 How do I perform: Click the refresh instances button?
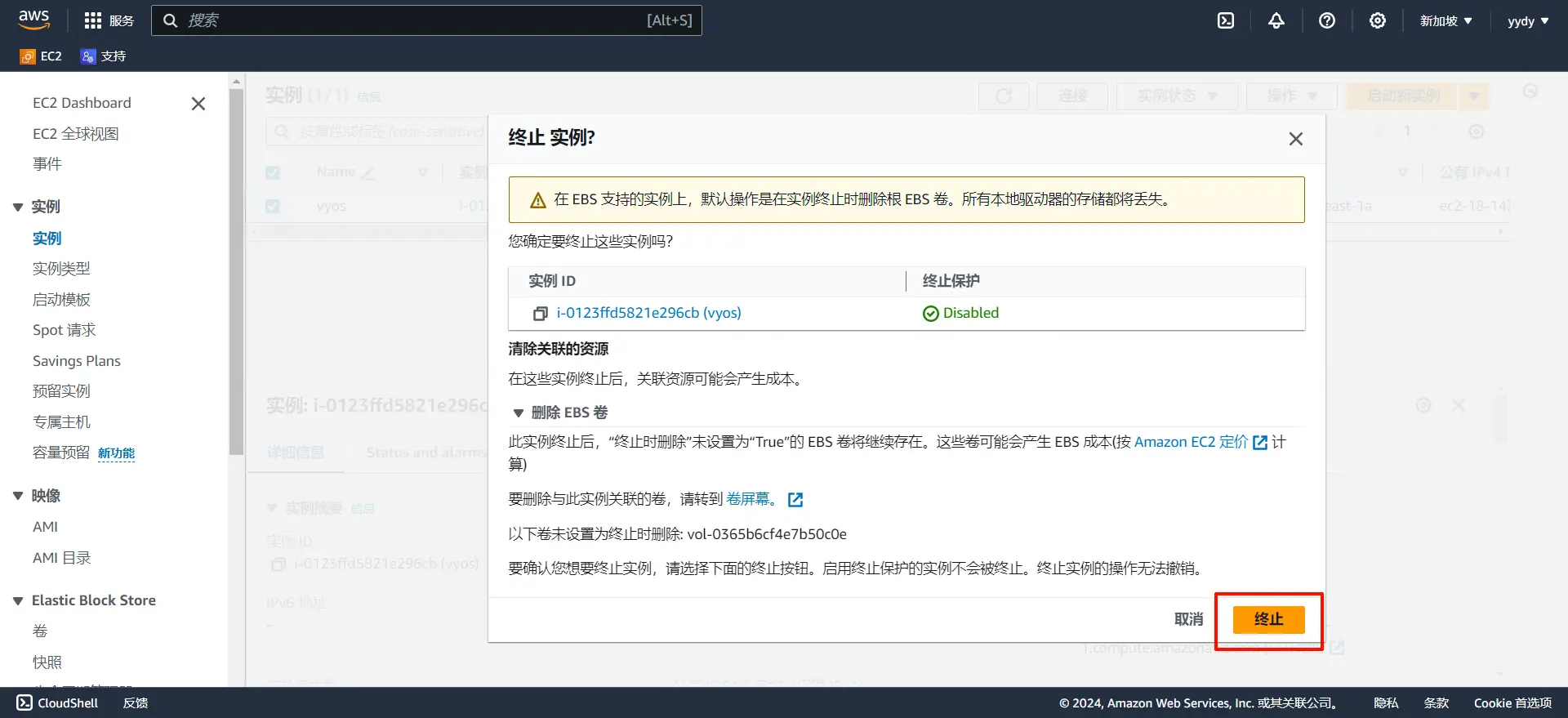tap(1004, 96)
